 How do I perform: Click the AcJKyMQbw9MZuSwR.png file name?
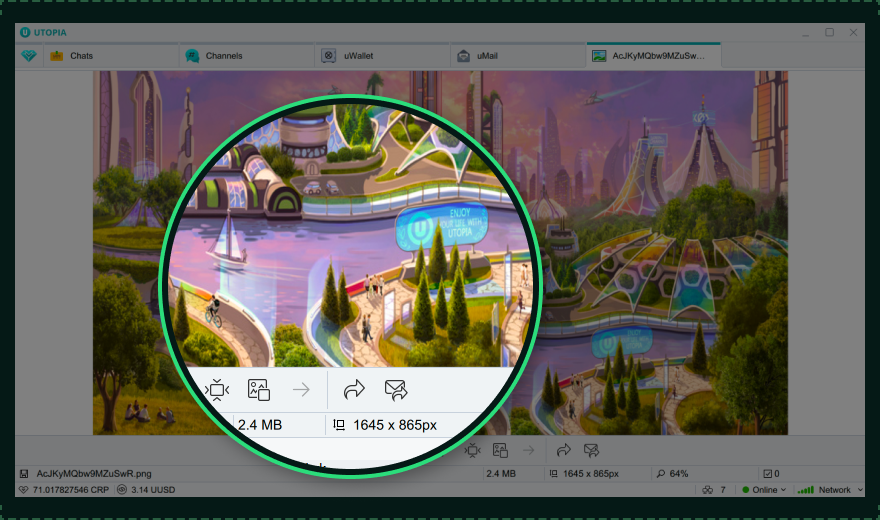tap(94, 473)
